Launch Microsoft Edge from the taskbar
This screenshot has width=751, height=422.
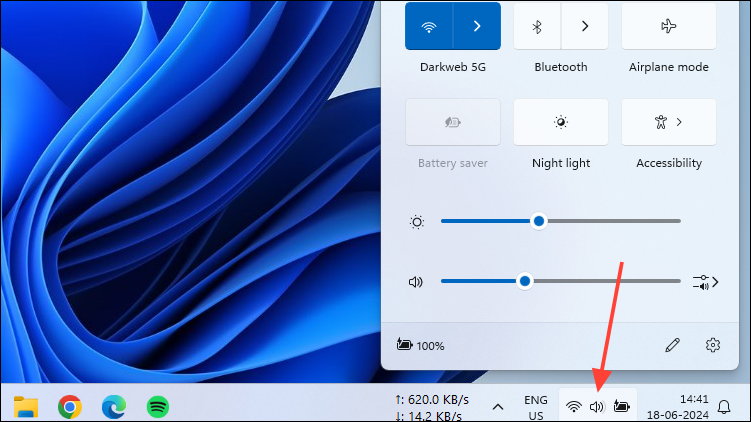[114, 407]
